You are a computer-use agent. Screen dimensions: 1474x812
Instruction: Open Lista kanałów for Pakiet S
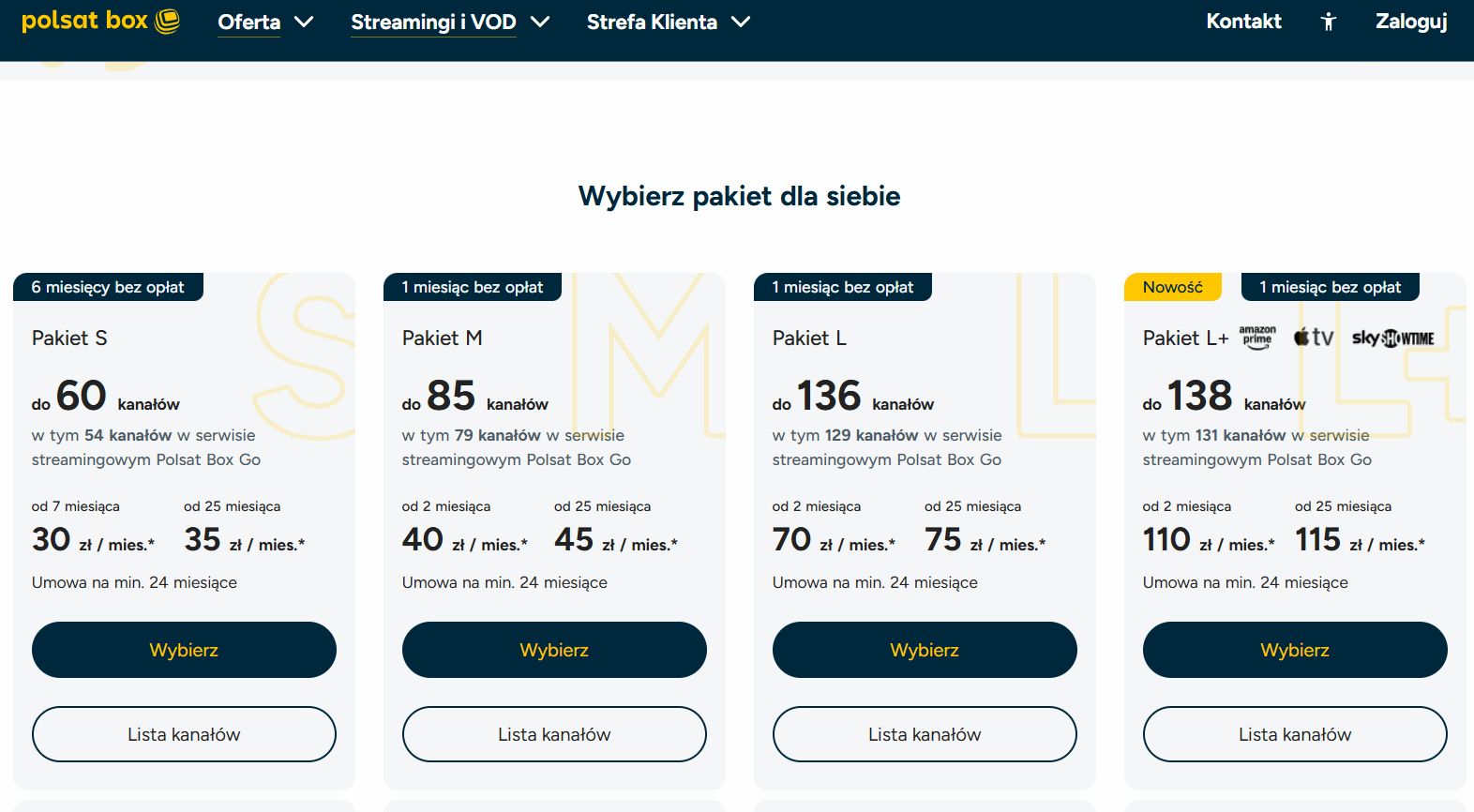[x=184, y=734]
